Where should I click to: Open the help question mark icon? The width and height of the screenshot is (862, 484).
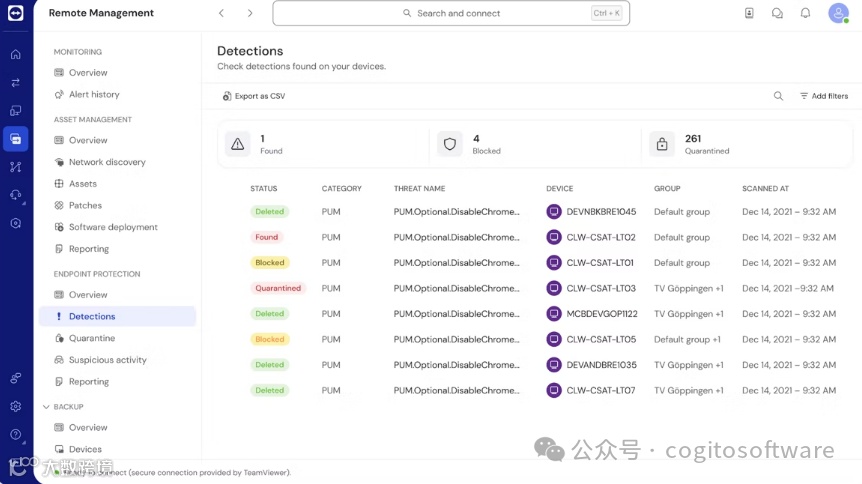pyautogui.click(x=15, y=434)
